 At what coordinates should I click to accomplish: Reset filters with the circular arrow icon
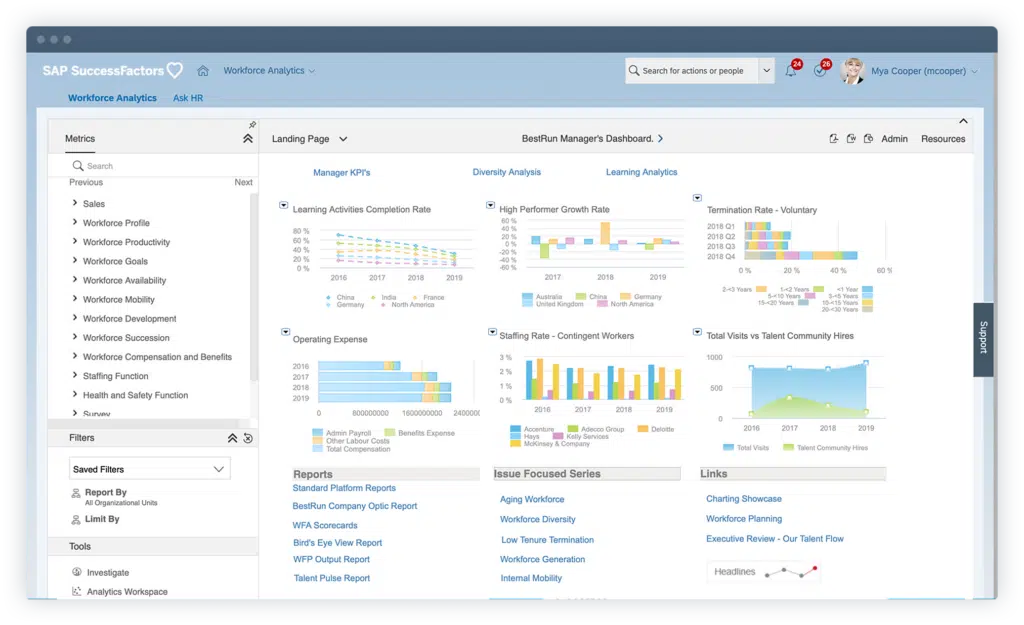click(248, 438)
